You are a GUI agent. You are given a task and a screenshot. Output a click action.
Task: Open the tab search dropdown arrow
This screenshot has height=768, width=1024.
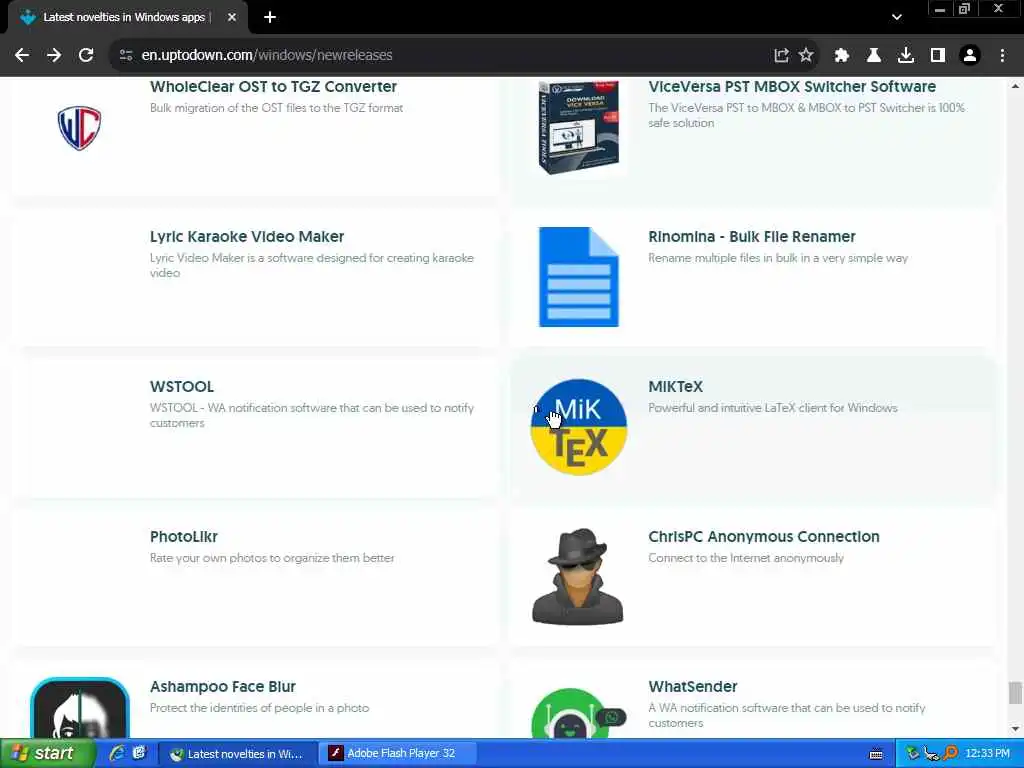pos(897,17)
